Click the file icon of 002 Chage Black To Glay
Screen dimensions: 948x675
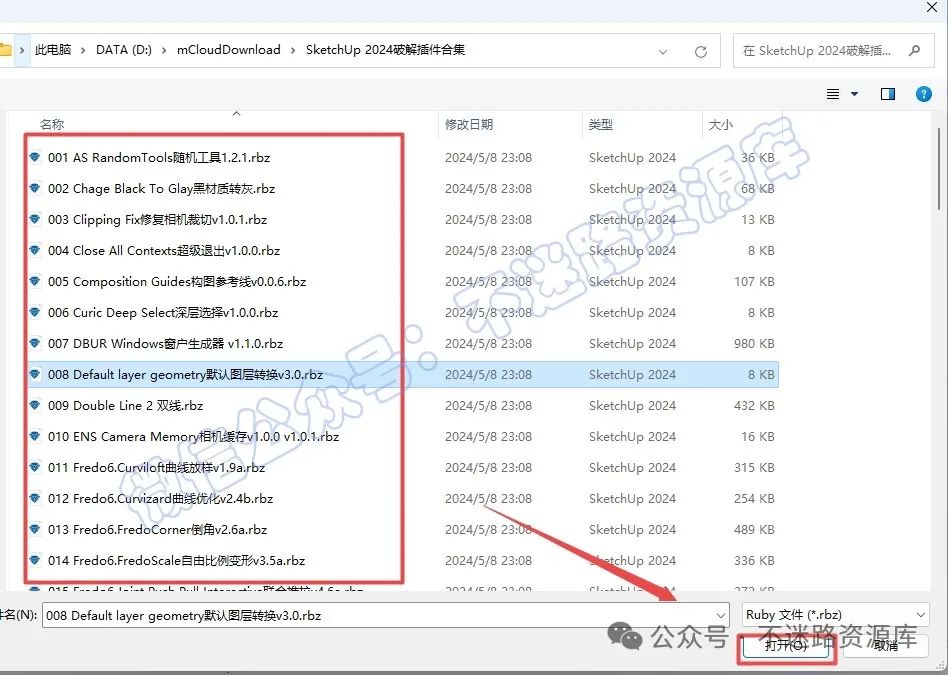(35, 188)
